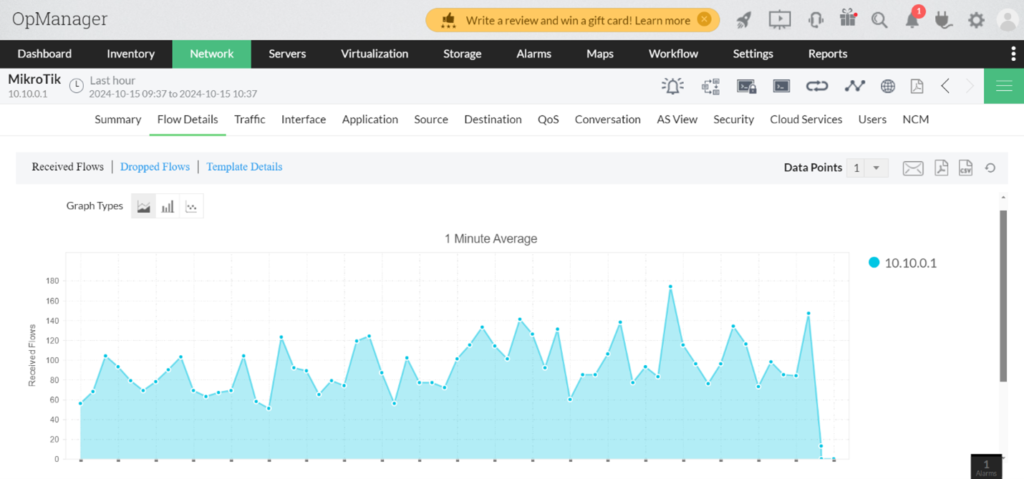Open the Alarms menu in navigation bar
Image resolution: width=1024 pixels, height=479 pixels.
tap(534, 54)
